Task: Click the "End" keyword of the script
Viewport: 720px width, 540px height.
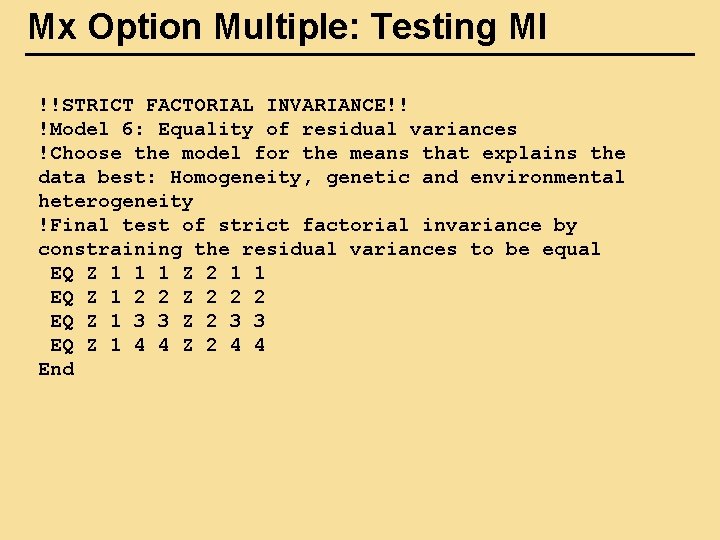Action: tap(56, 369)
